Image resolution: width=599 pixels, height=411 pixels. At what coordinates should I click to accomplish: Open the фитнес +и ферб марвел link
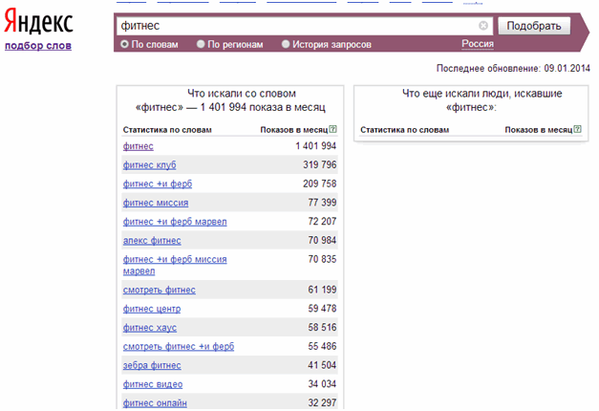tap(175, 222)
